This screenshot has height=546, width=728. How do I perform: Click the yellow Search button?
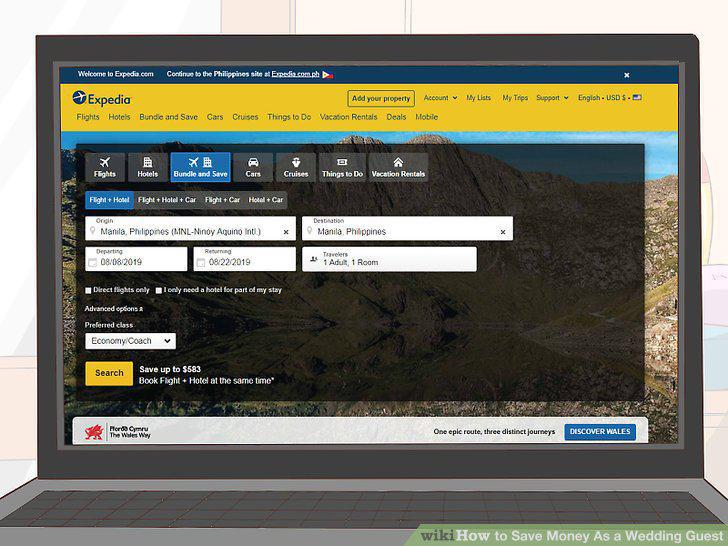click(x=109, y=373)
